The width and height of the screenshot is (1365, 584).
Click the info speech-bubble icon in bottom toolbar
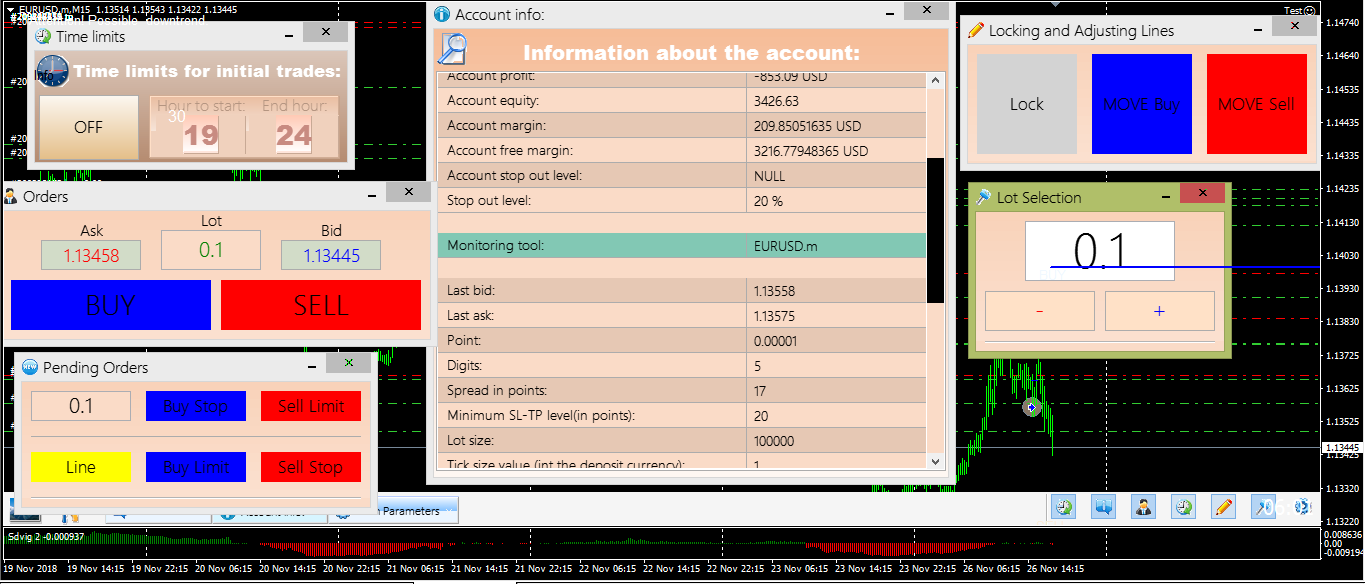coord(1104,507)
